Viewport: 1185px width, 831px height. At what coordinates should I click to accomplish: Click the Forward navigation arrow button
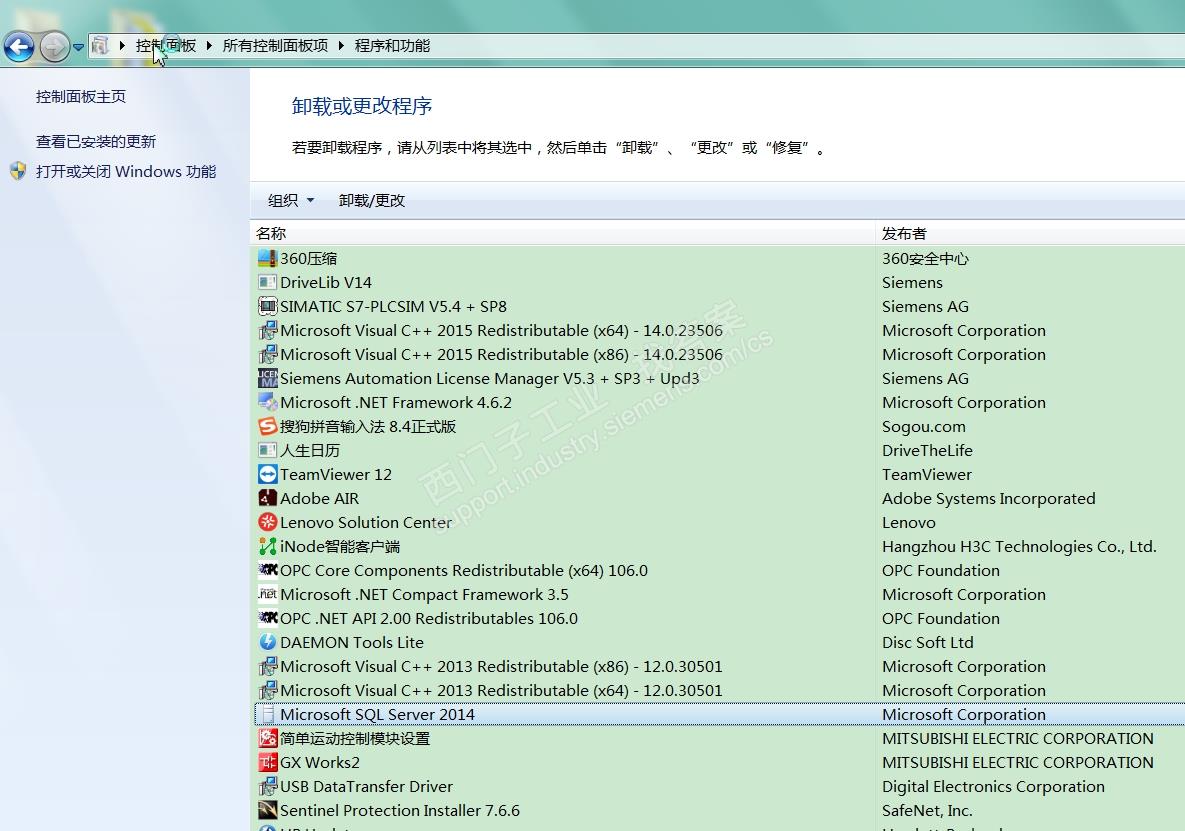click(x=54, y=47)
